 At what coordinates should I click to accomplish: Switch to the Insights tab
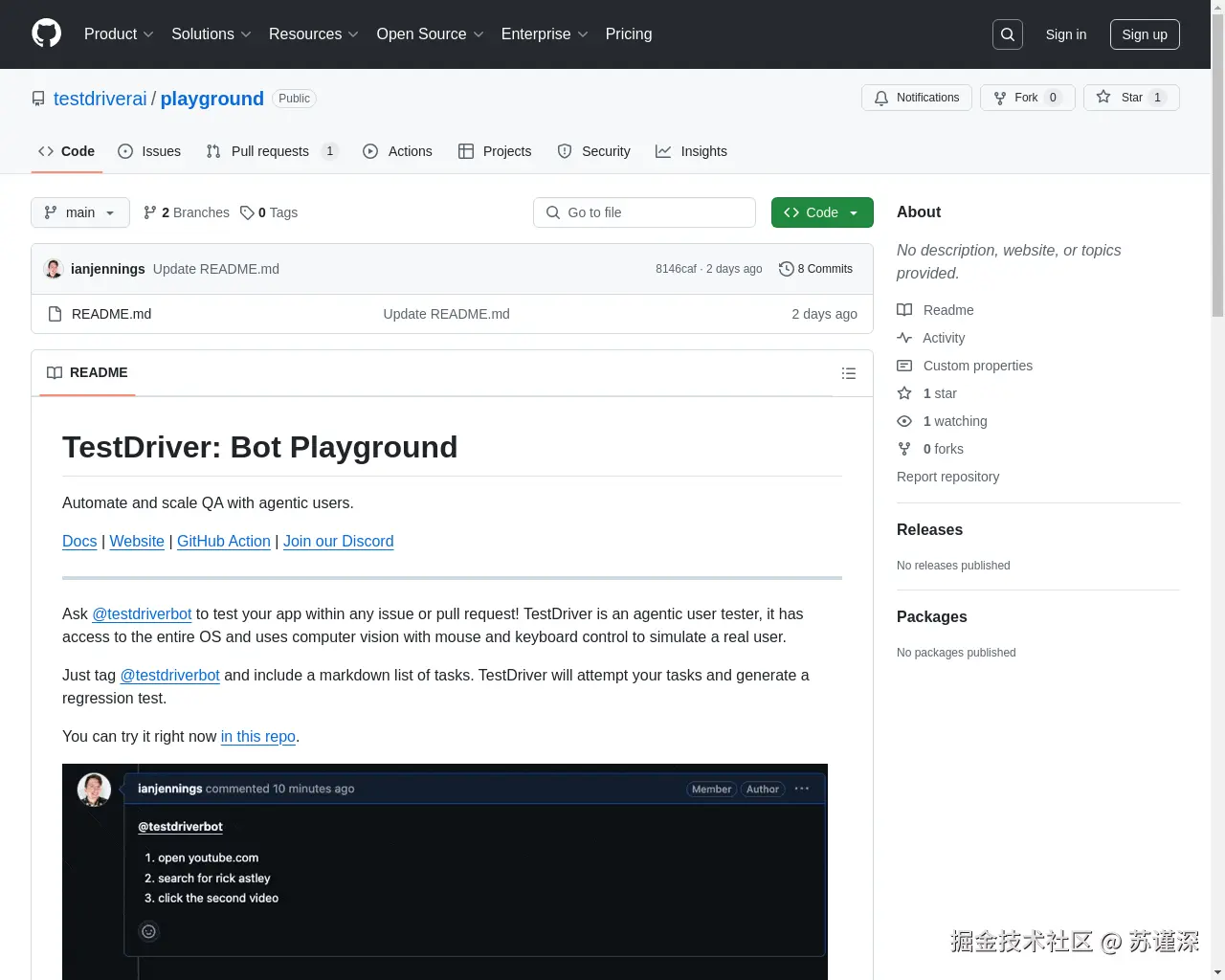click(x=691, y=151)
